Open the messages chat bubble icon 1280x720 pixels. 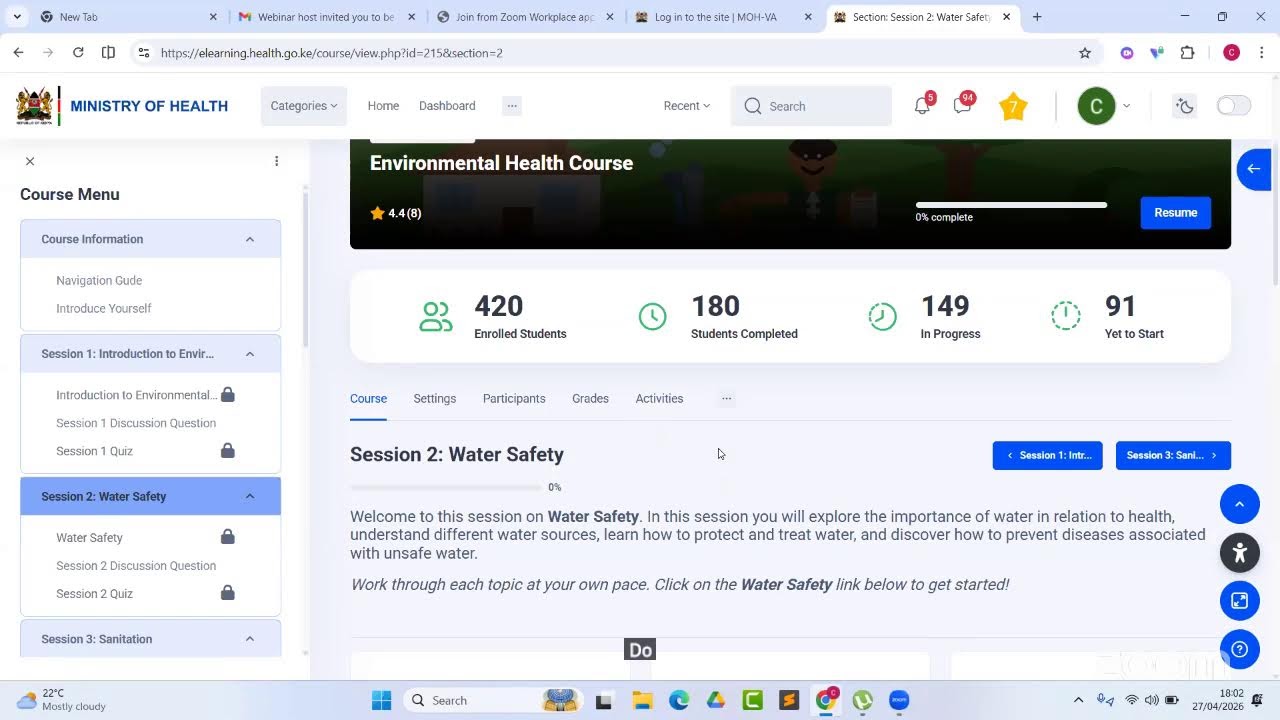[x=962, y=106]
